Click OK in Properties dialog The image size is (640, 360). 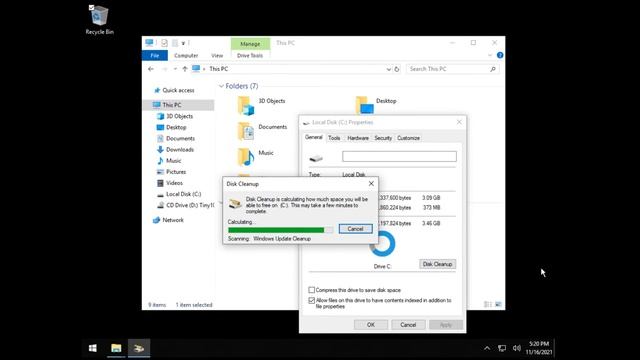coord(371,325)
